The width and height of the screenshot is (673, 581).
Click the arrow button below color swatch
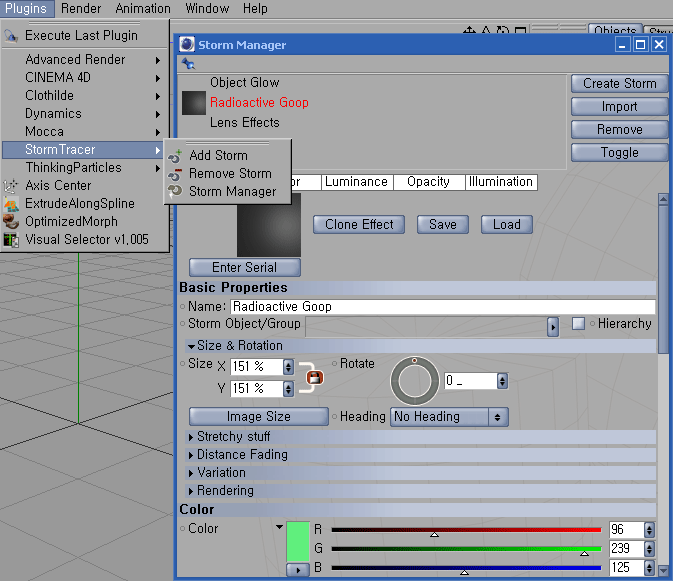point(298,570)
